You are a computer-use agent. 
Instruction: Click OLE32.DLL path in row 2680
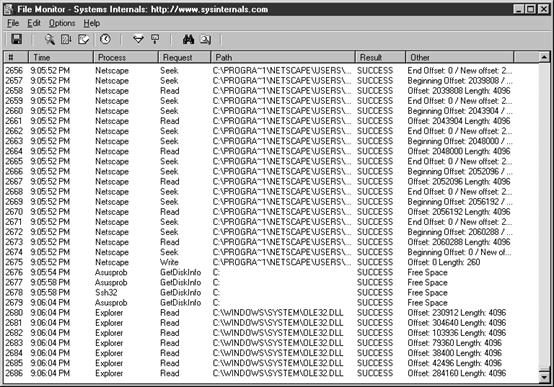coord(278,313)
